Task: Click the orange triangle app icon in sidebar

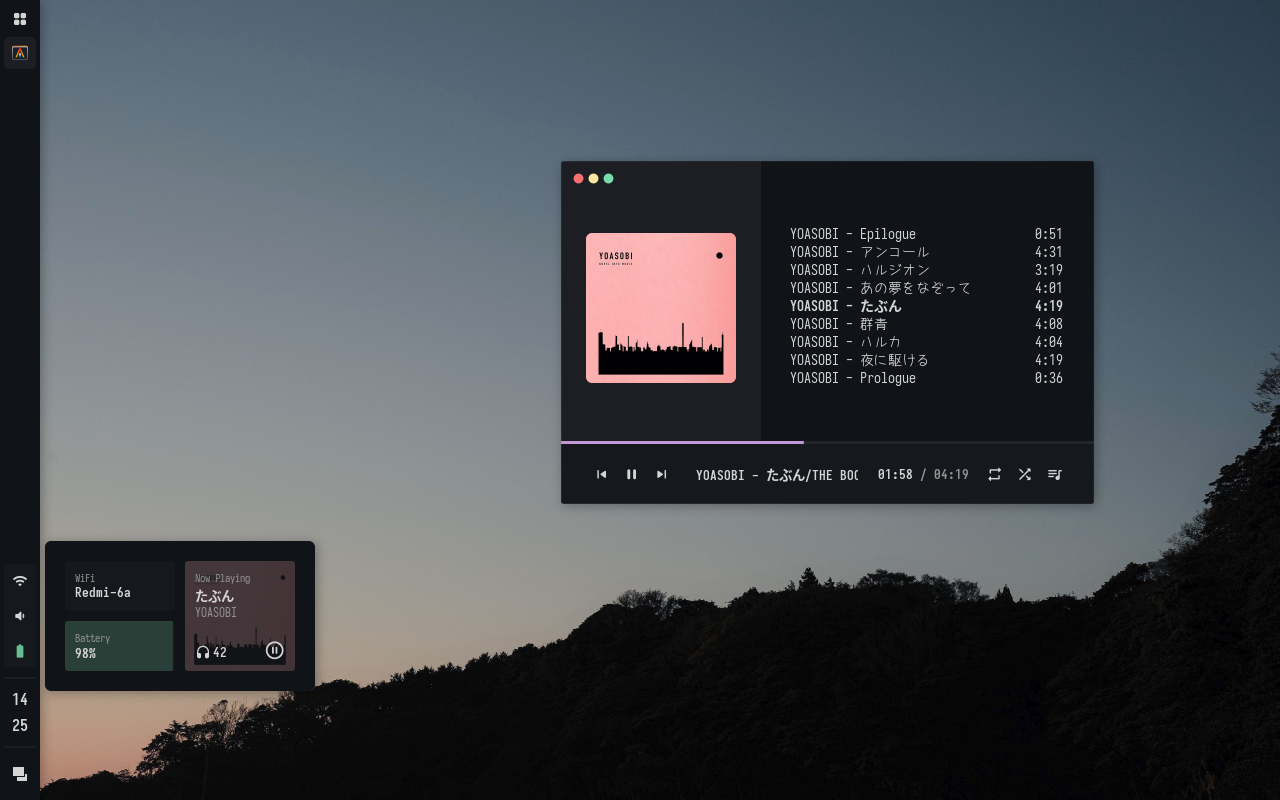Action: click(x=20, y=53)
